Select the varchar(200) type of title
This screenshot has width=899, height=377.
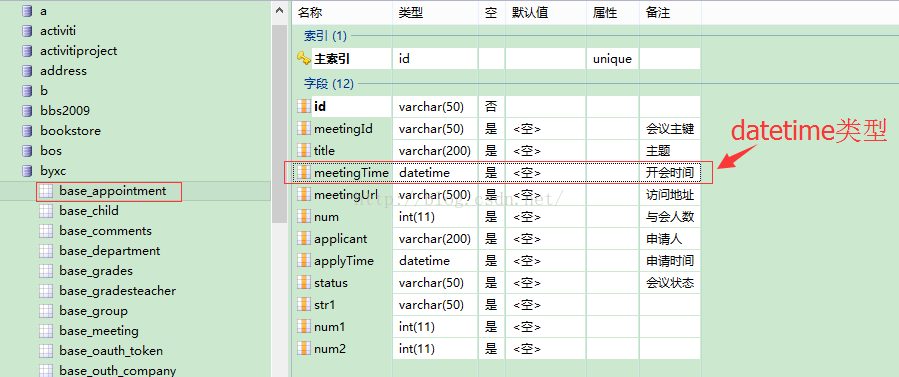[435, 151]
